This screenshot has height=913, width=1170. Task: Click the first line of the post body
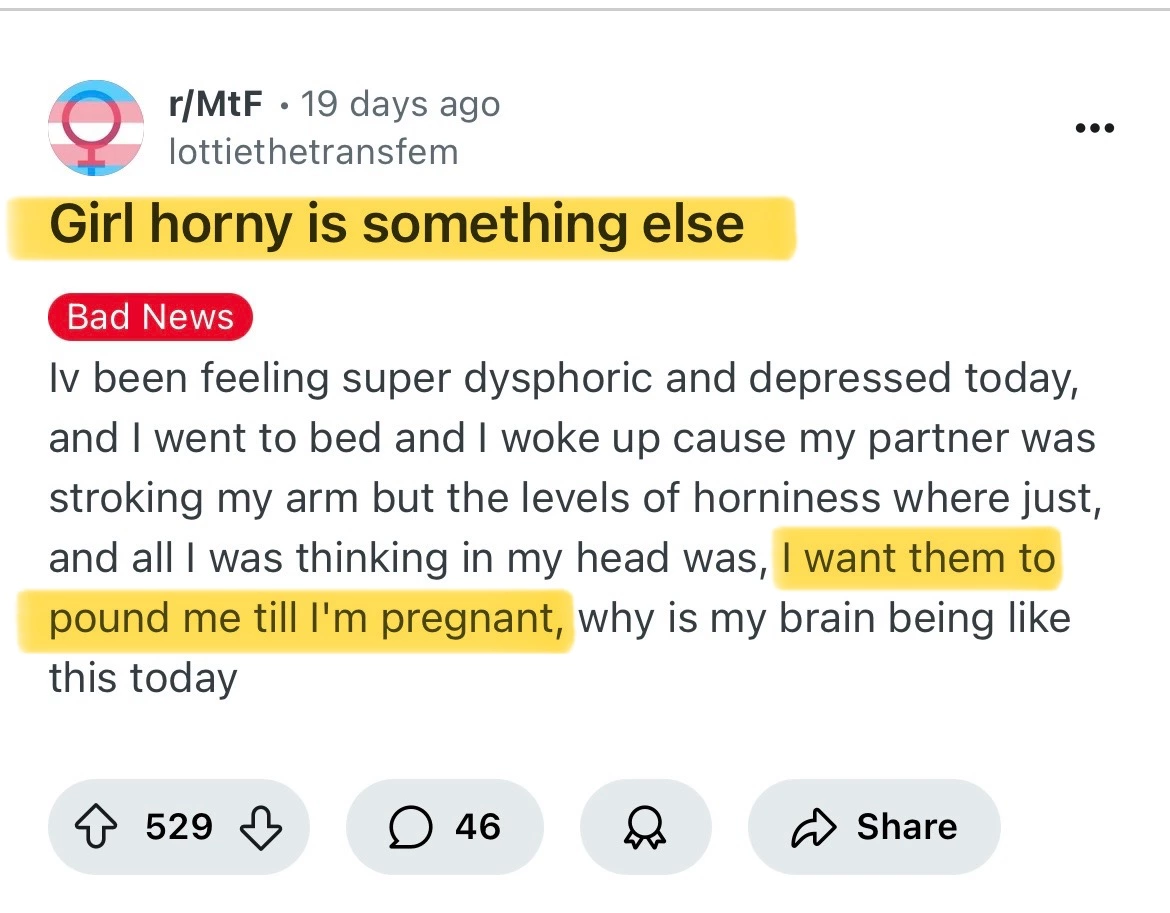(564, 379)
